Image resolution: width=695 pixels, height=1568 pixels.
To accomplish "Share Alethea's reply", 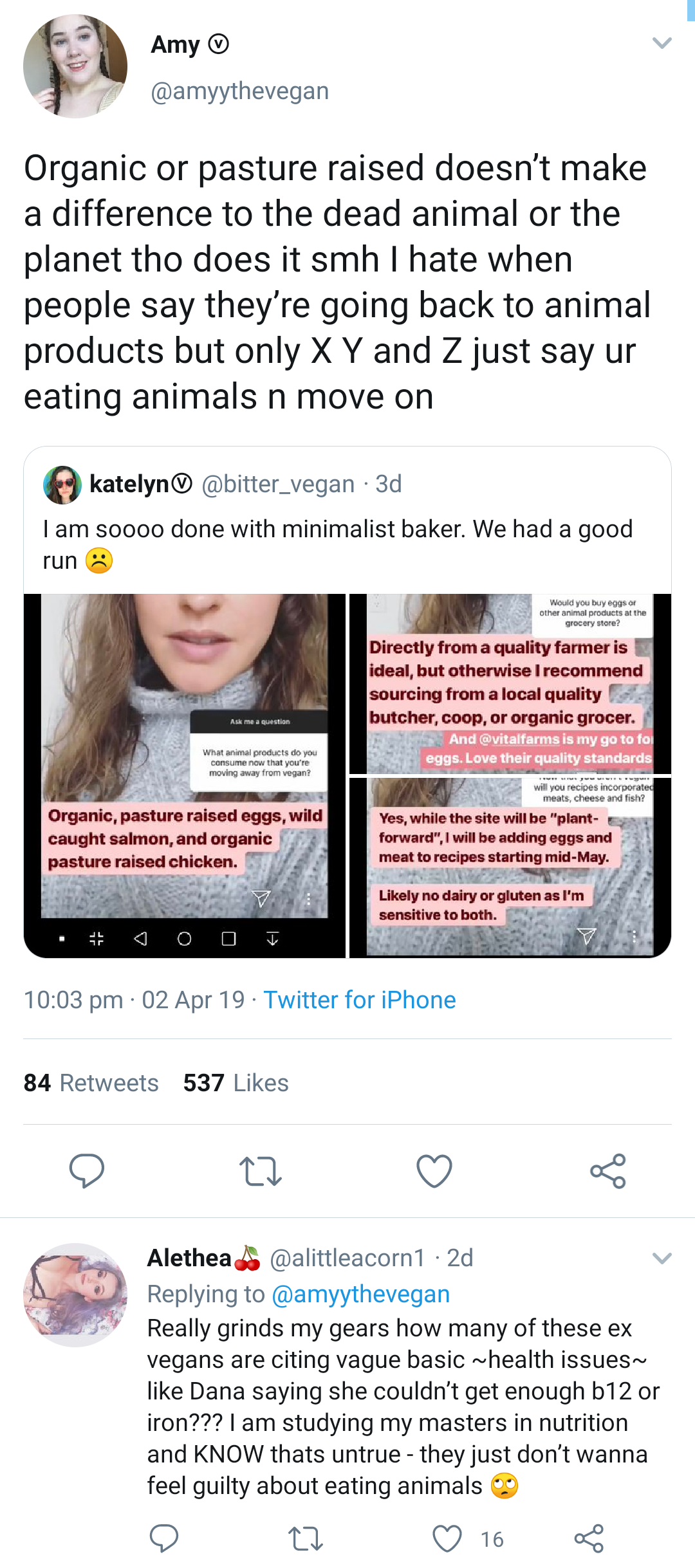I will click(x=589, y=1538).
